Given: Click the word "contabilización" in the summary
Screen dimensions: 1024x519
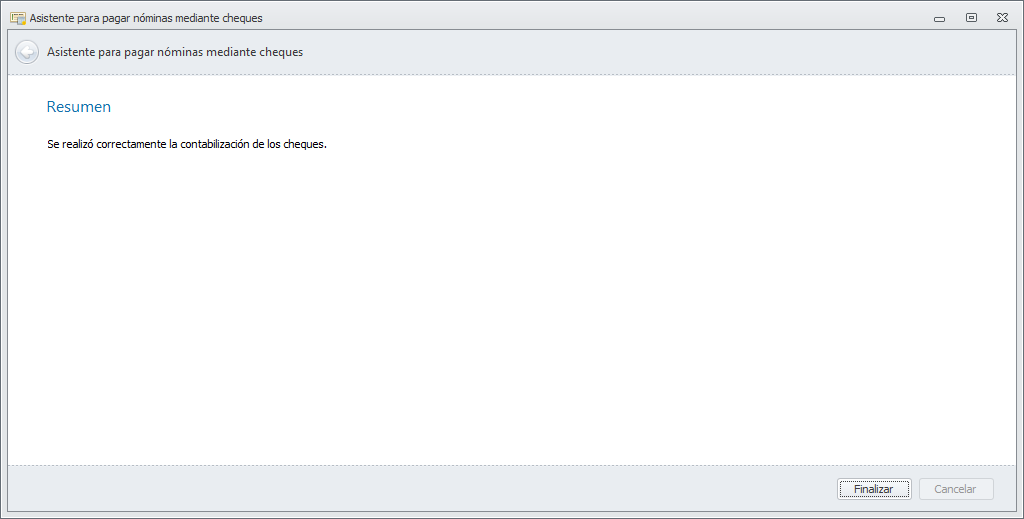Looking at the screenshot, I should click(215, 144).
